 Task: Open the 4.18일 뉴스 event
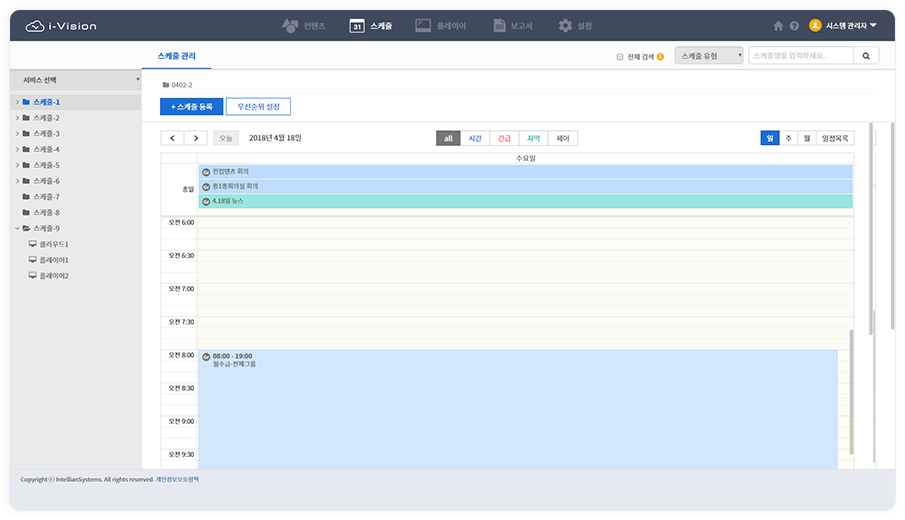(526, 201)
